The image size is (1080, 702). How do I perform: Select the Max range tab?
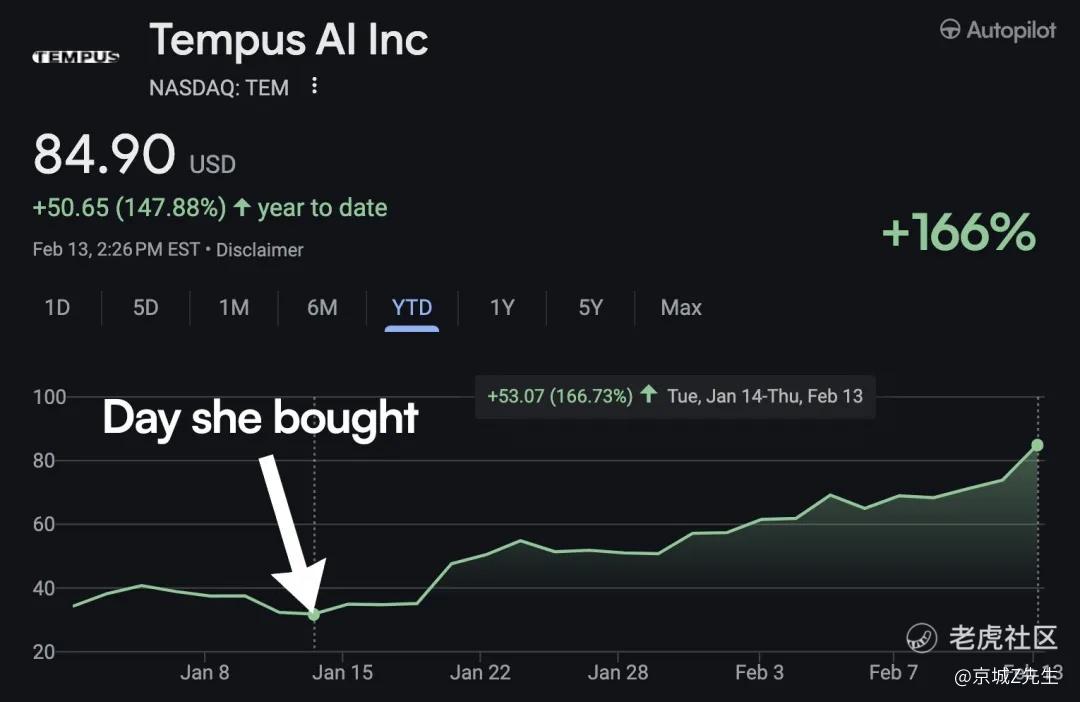(x=681, y=308)
